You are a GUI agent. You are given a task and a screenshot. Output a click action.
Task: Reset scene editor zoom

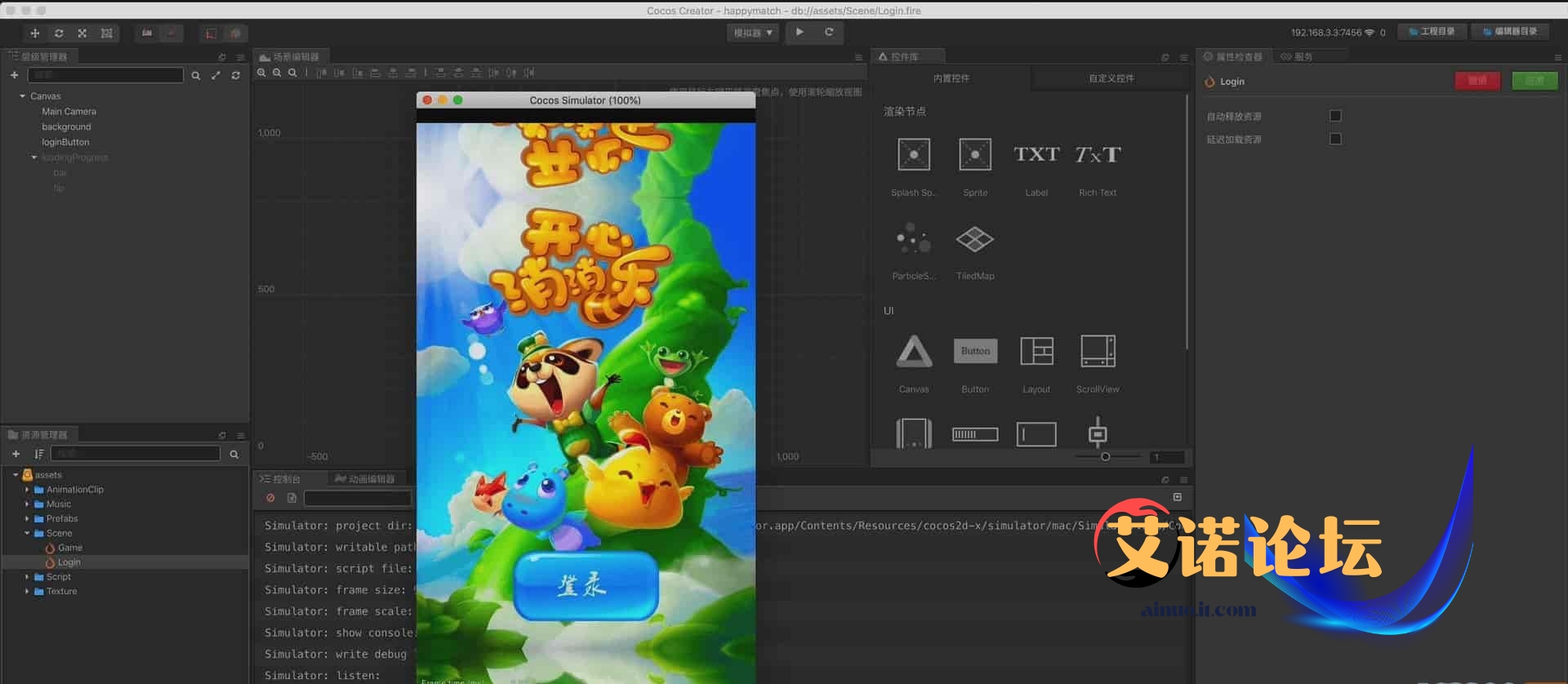pos(292,73)
